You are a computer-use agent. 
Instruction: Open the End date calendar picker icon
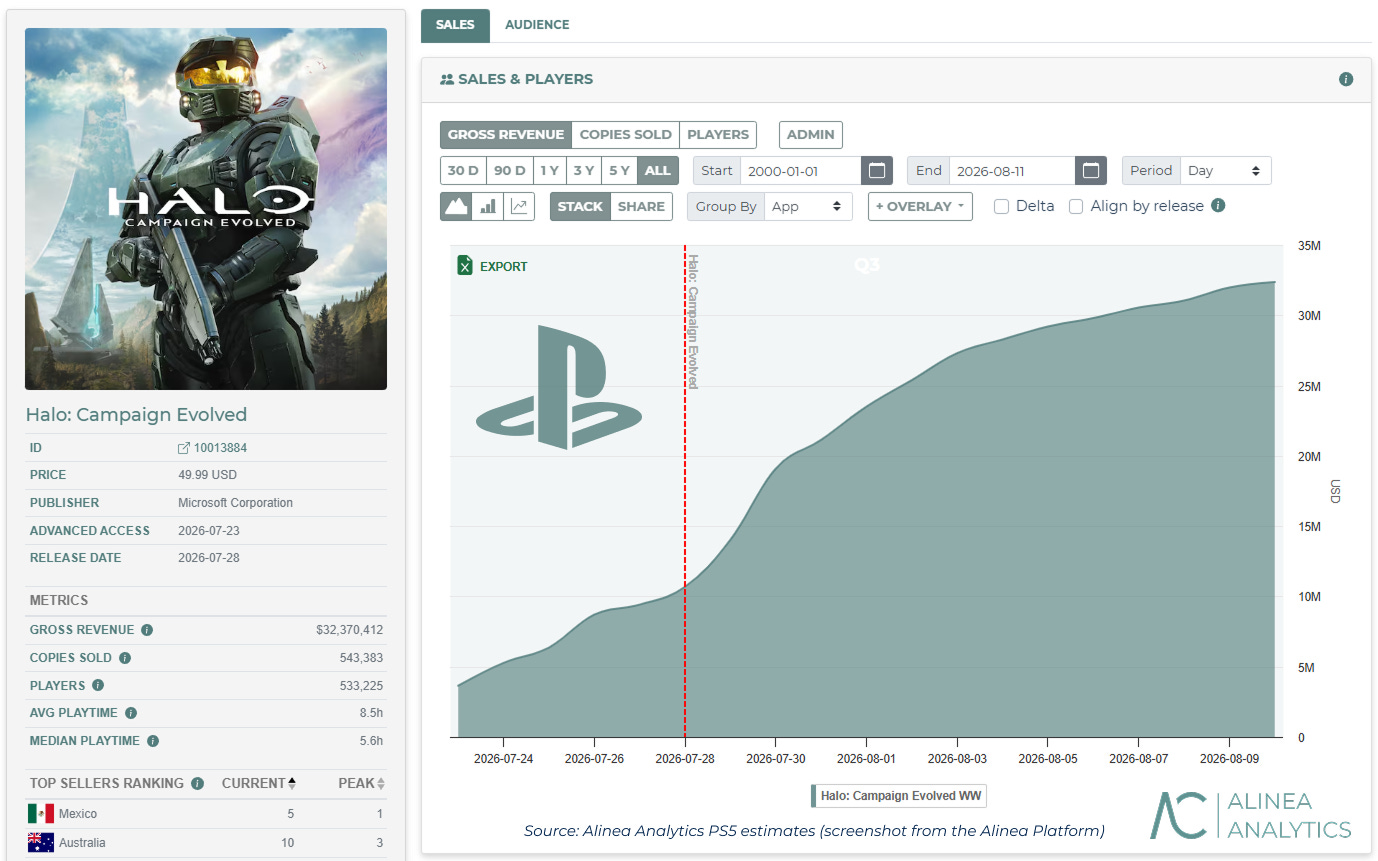[1091, 171]
